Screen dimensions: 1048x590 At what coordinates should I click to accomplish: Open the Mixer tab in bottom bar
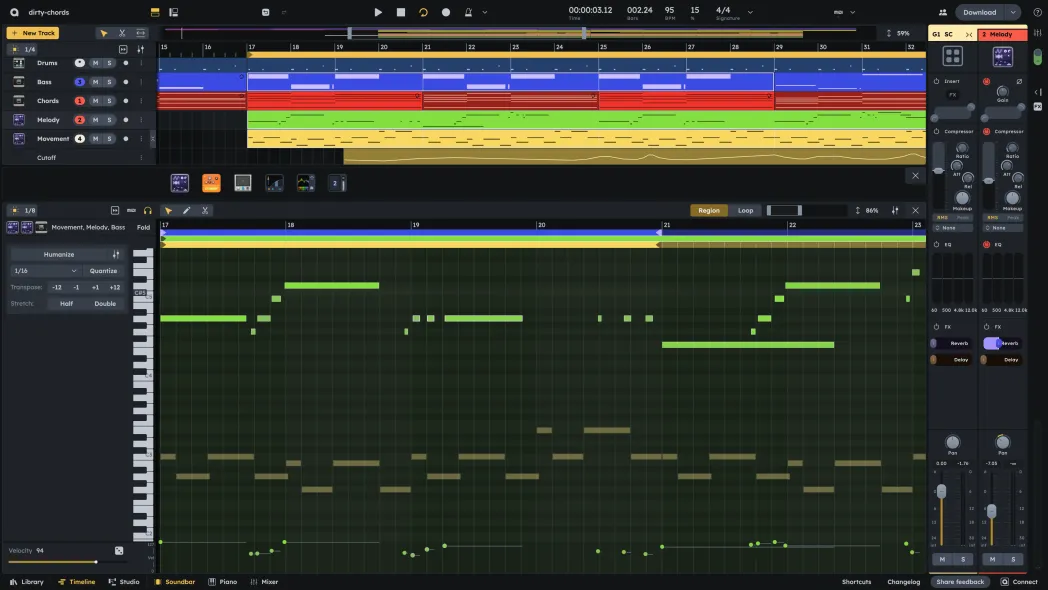pyautogui.click(x=264, y=582)
